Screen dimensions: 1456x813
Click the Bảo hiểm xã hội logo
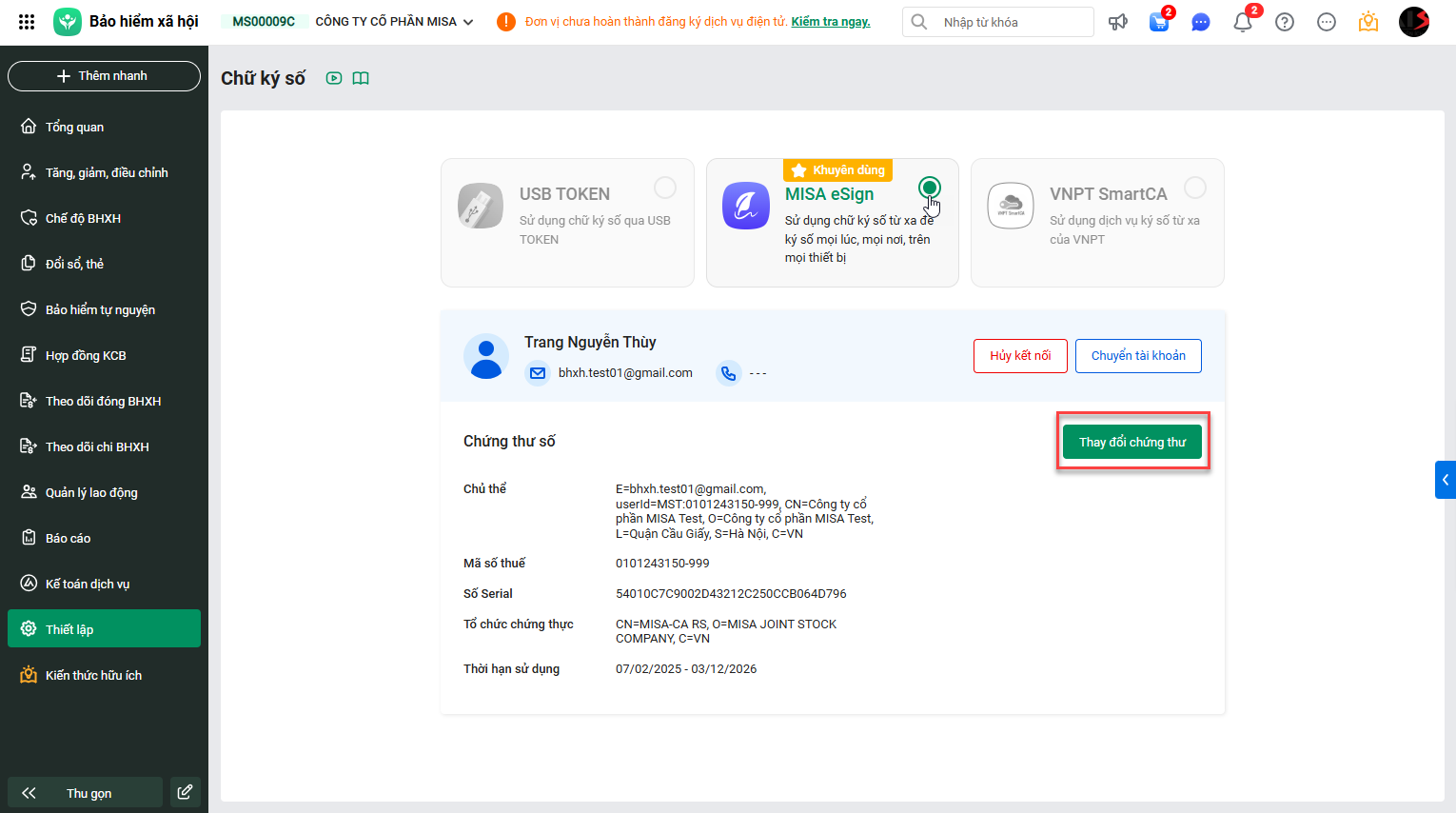click(68, 21)
